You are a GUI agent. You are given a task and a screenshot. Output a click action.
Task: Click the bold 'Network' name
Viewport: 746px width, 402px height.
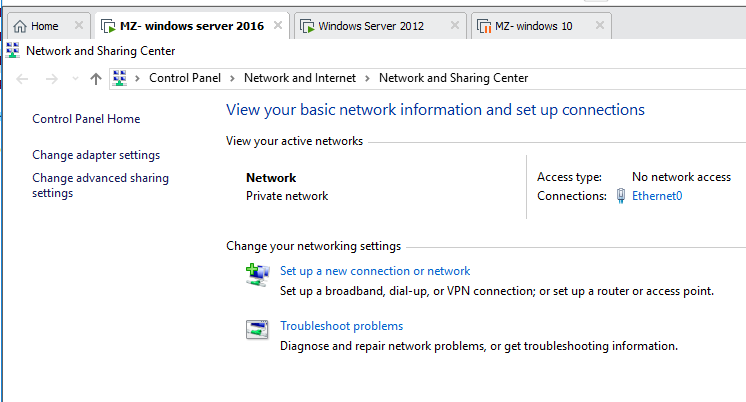coord(271,178)
